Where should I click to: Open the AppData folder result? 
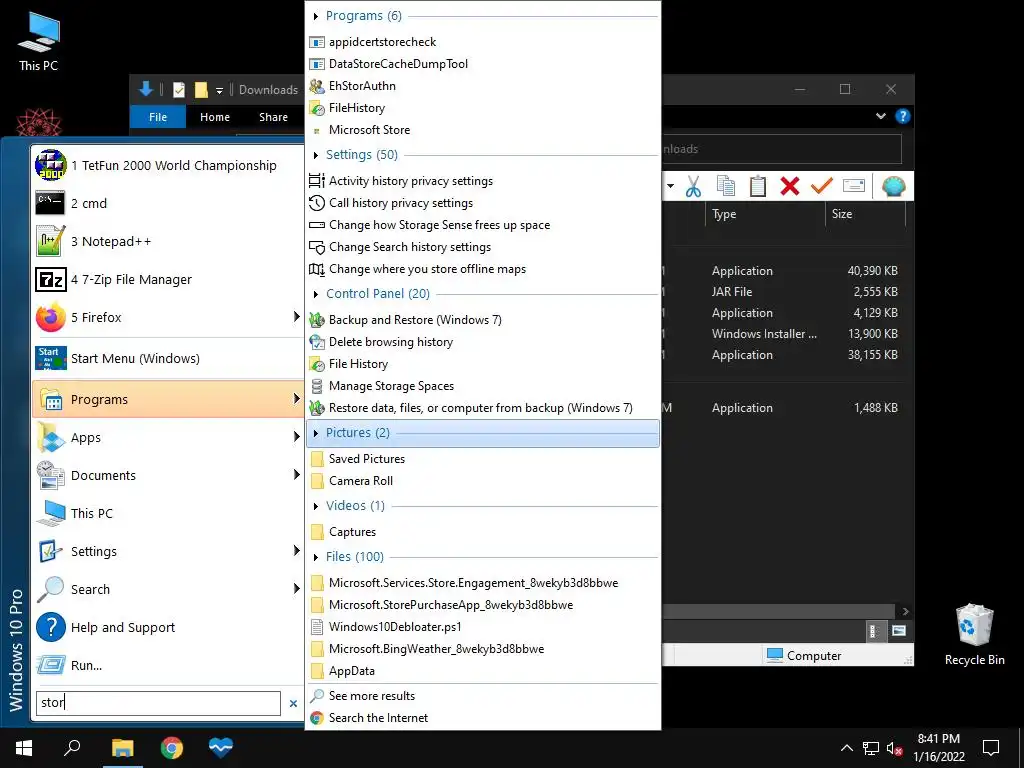483,671
